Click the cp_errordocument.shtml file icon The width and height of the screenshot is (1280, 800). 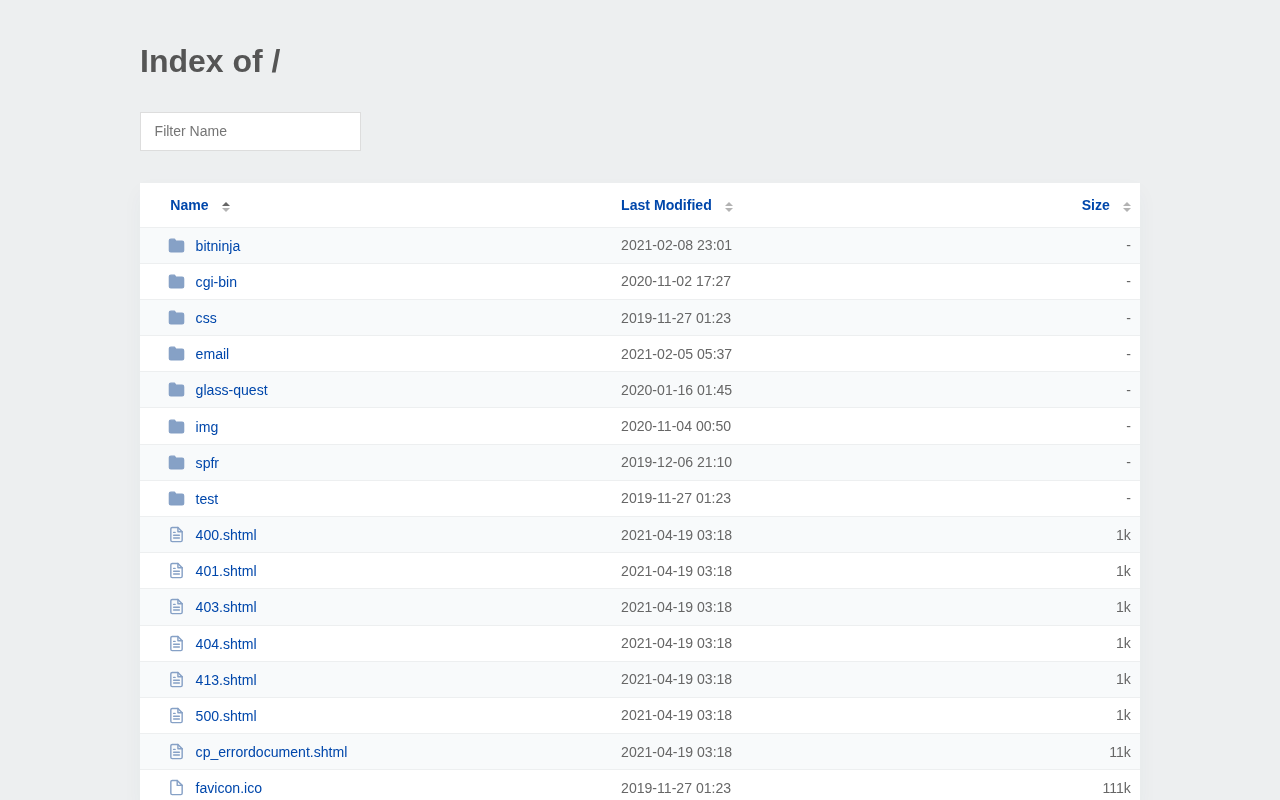(x=176, y=752)
